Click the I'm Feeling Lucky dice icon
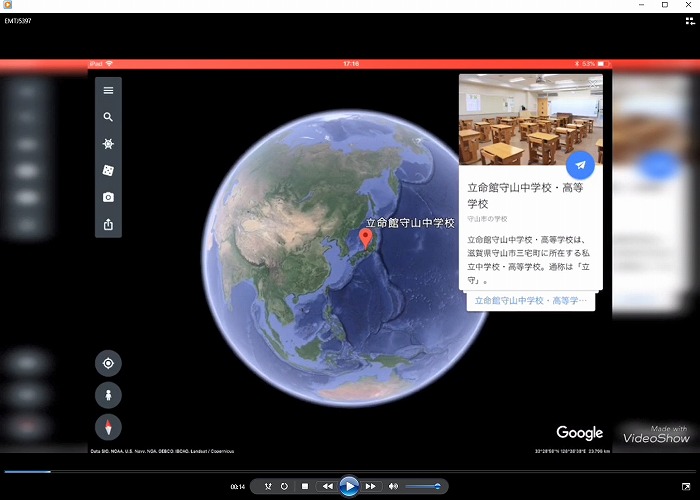This screenshot has height=500, width=700. [x=108, y=171]
